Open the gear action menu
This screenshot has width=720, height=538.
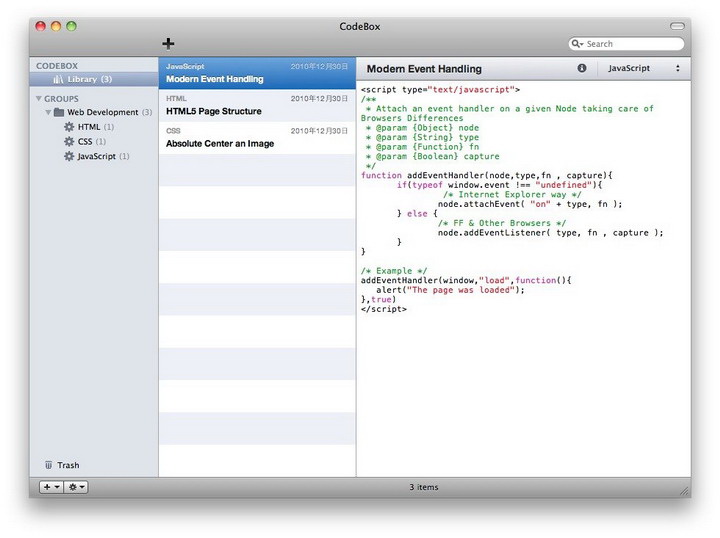click(76, 487)
